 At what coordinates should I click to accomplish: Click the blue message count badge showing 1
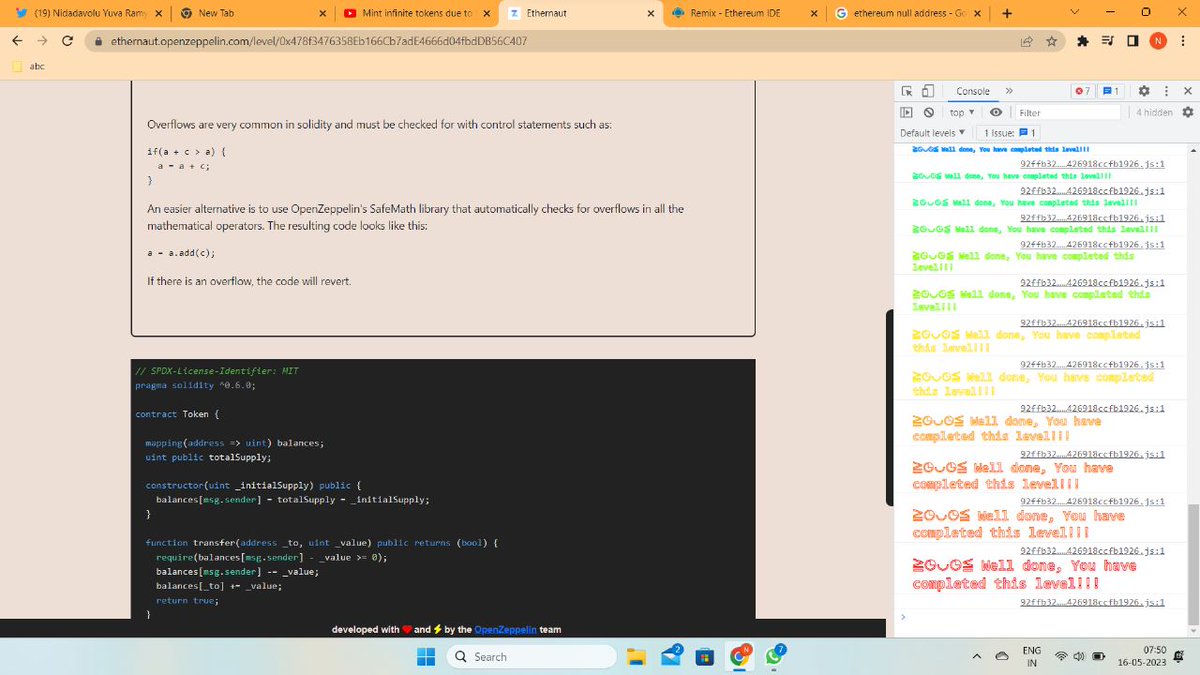1110,91
